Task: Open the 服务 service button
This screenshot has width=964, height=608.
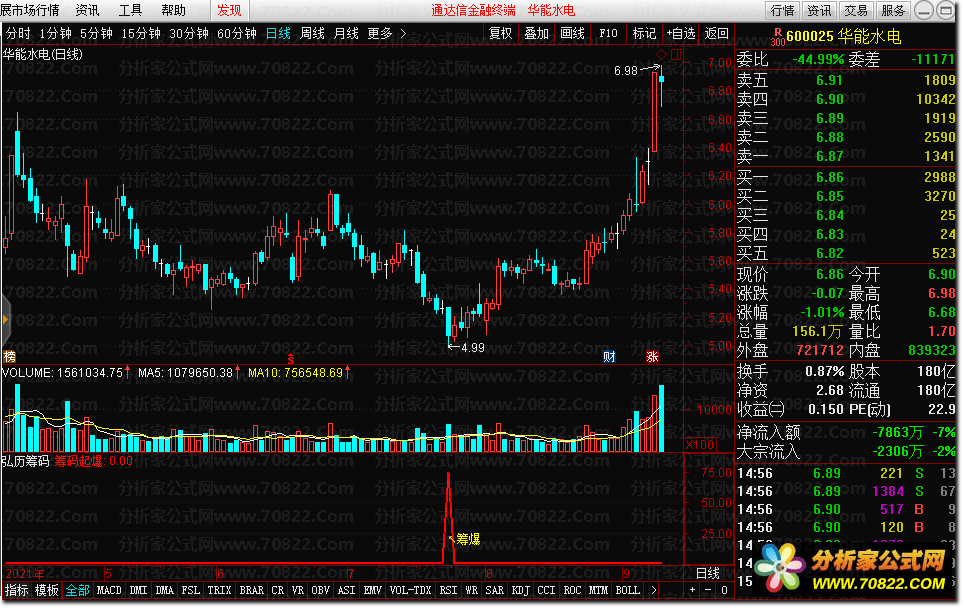Action: click(893, 10)
